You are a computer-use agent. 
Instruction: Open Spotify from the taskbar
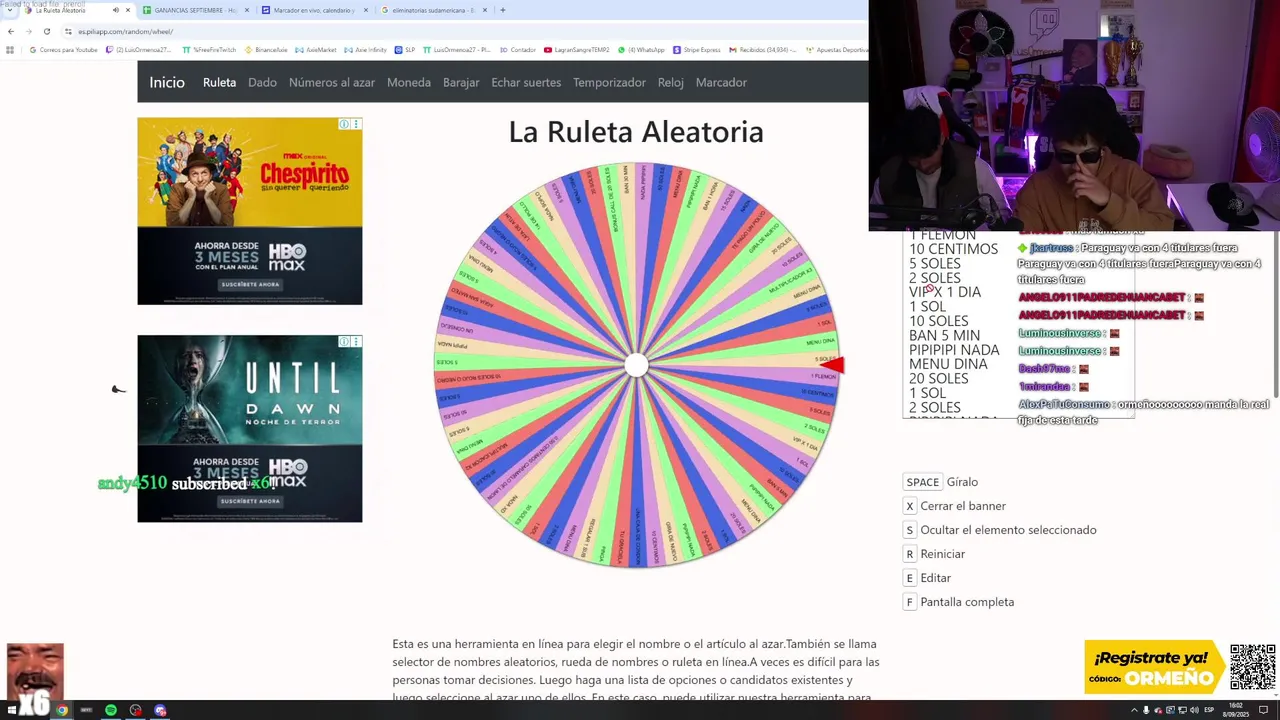(111, 710)
